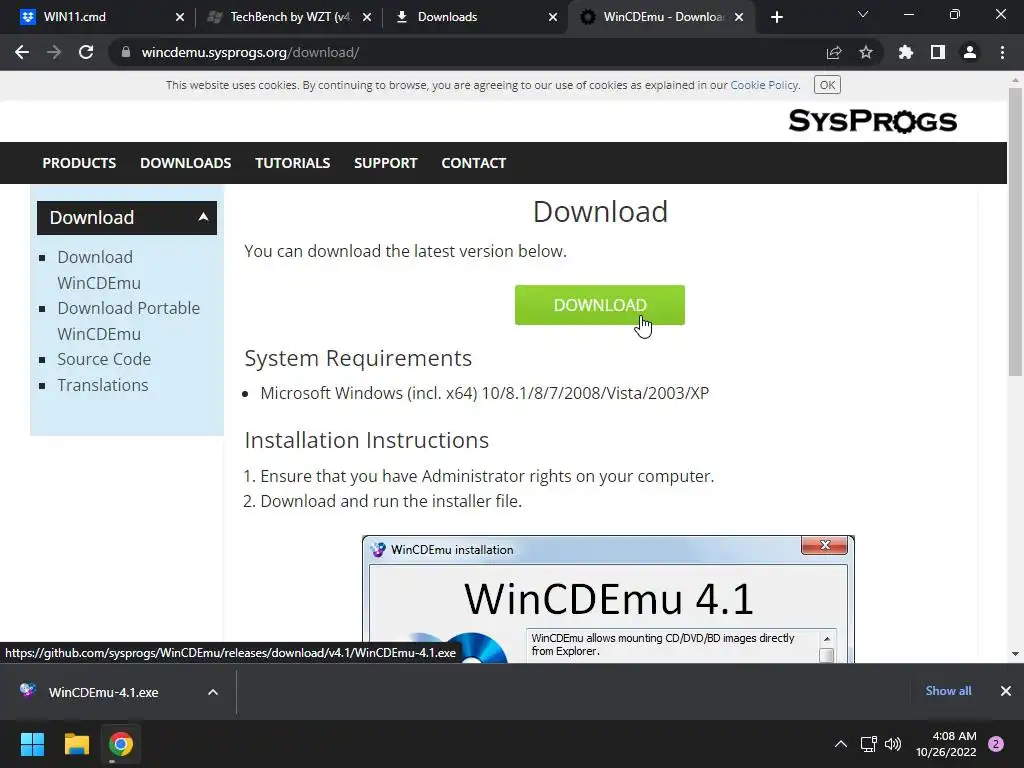The image size is (1024, 768).
Task: Reload the current page
Action: [x=86, y=52]
